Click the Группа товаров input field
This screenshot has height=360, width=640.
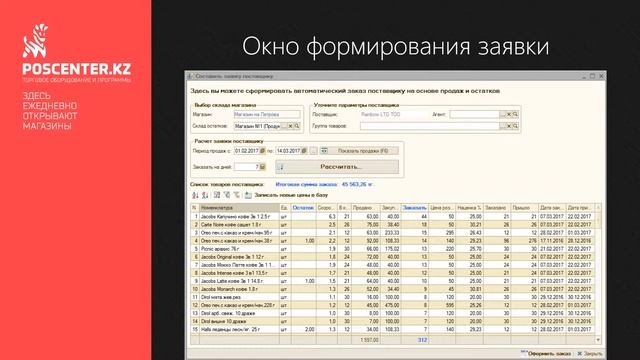pyautogui.click(x=430, y=126)
